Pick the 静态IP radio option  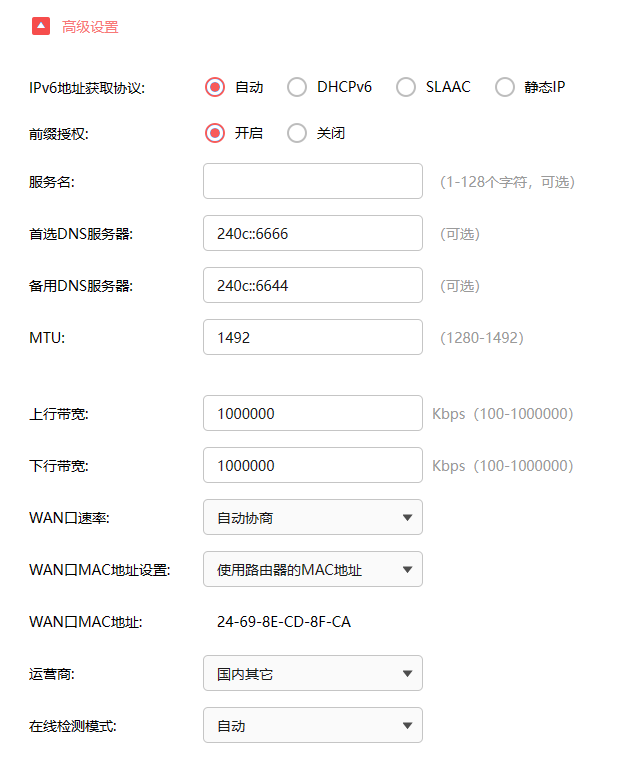pos(505,87)
